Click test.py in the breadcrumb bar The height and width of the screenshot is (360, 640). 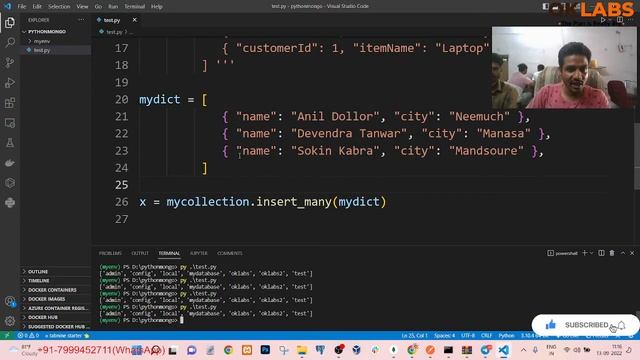(x=114, y=32)
